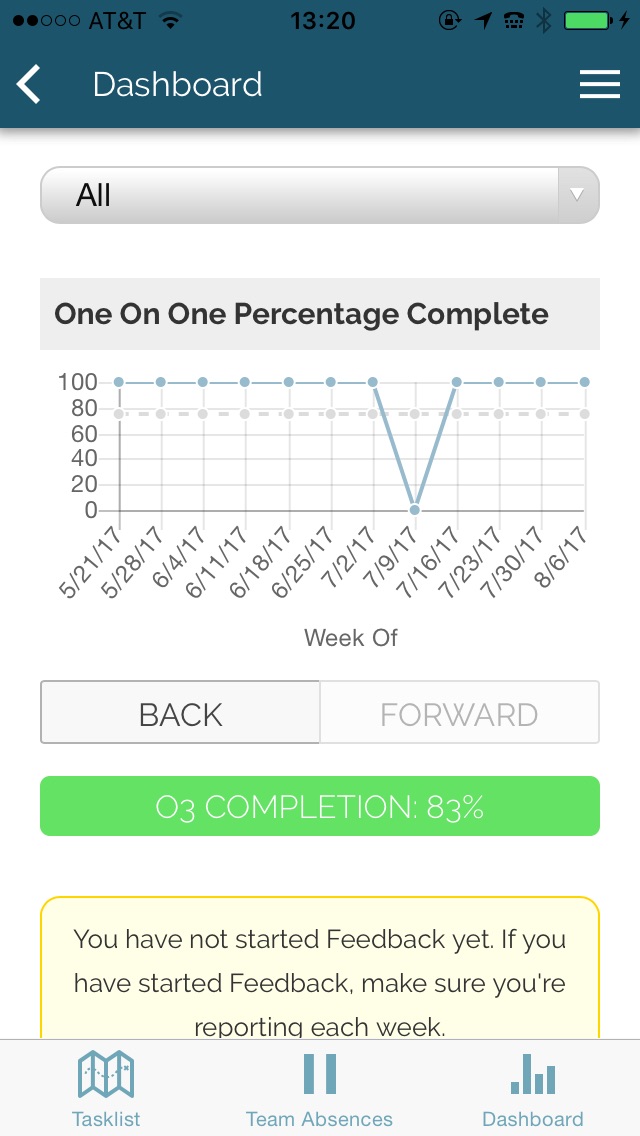Expand the All filter dropdown
The height and width of the screenshot is (1136, 640).
(300, 195)
